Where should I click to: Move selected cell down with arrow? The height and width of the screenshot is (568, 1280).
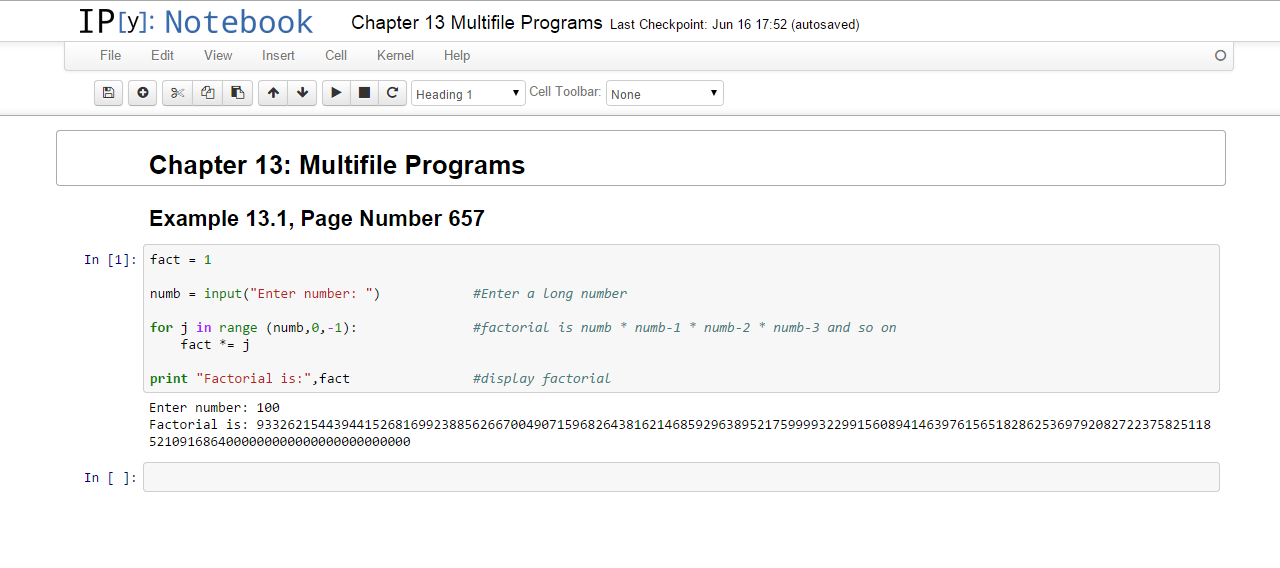pos(302,93)
